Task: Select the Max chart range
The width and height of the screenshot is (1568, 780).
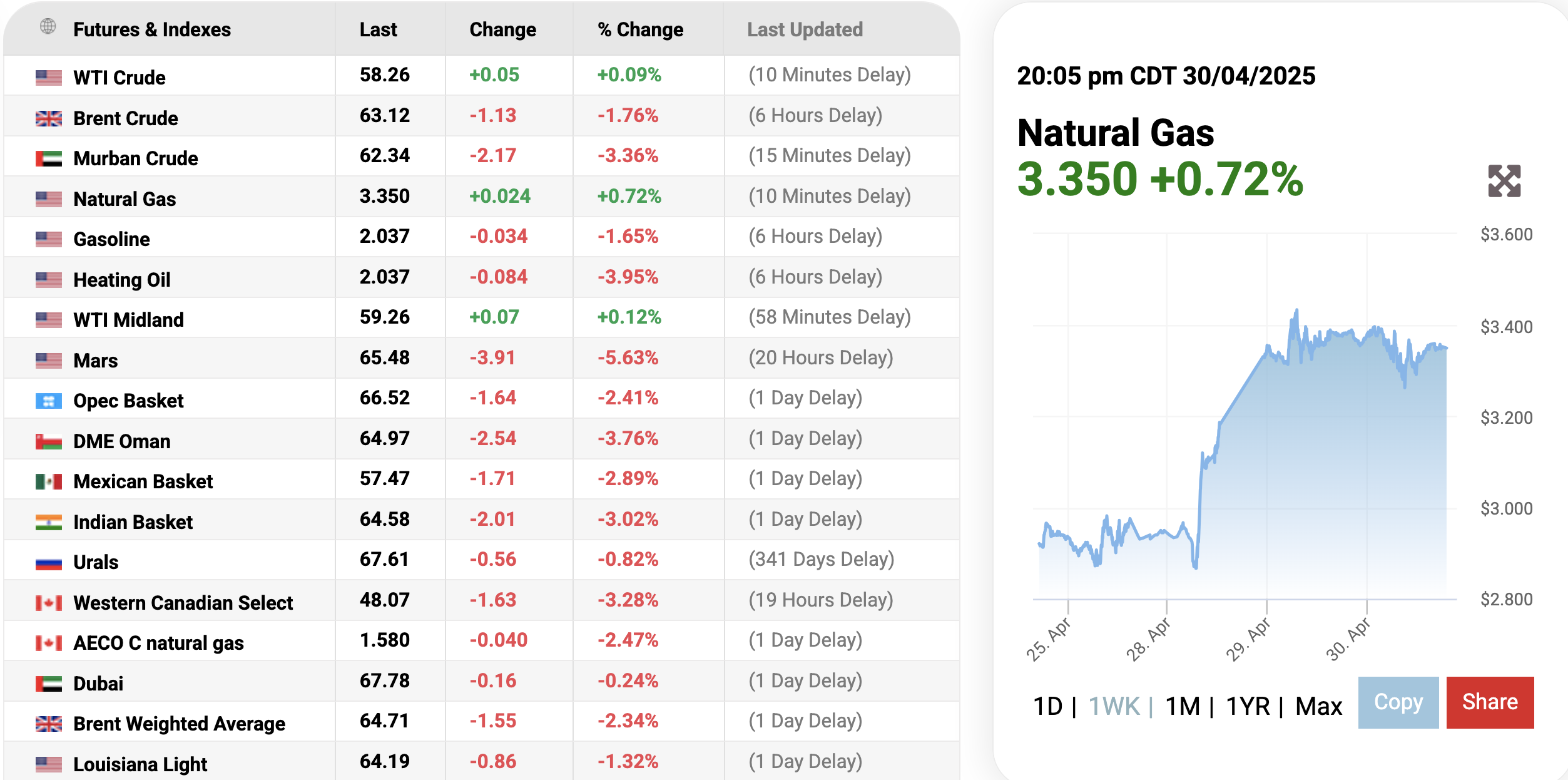Action: [x=1318, y=706]
